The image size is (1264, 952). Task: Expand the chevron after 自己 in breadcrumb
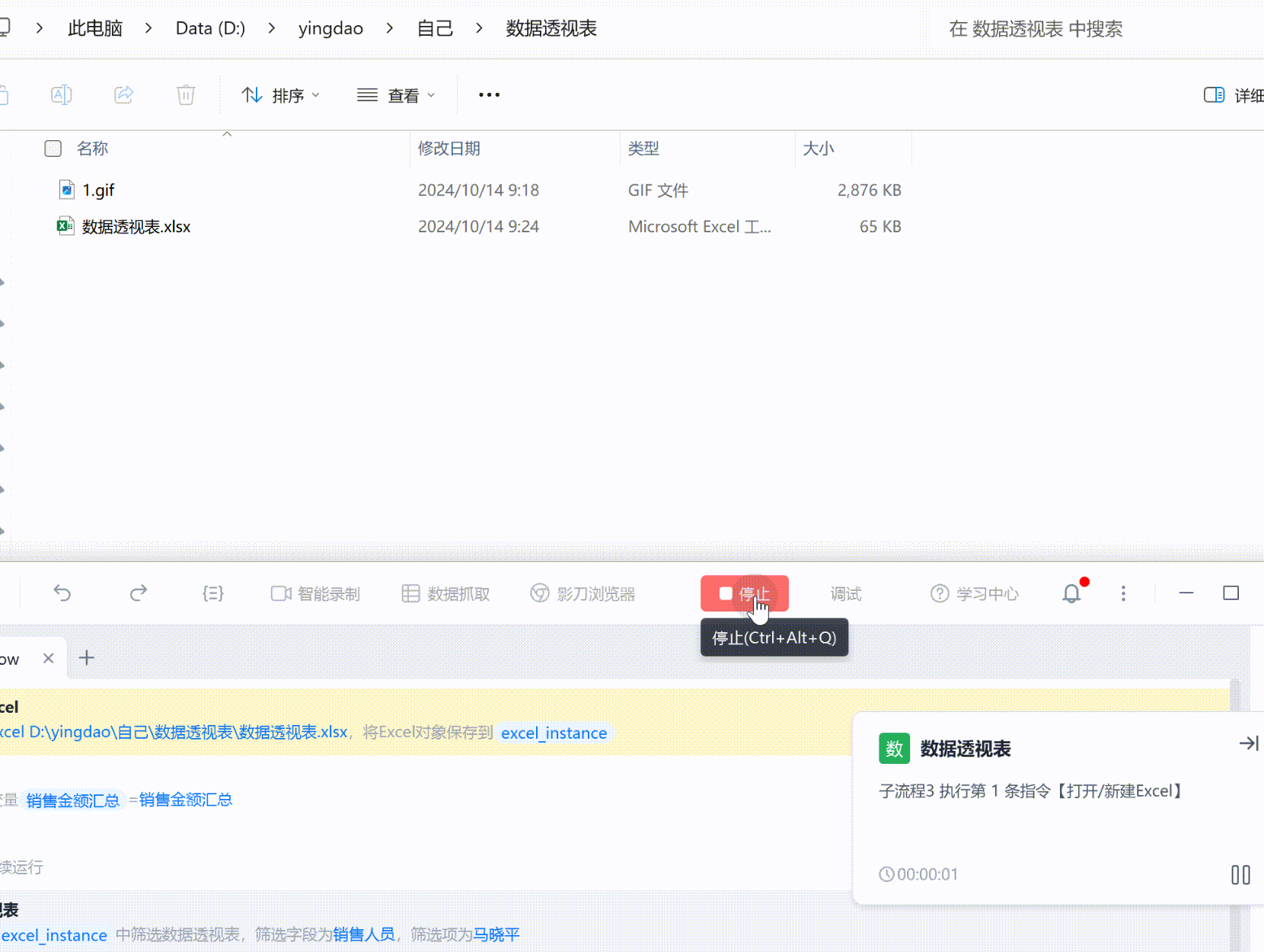click(479, 28)
